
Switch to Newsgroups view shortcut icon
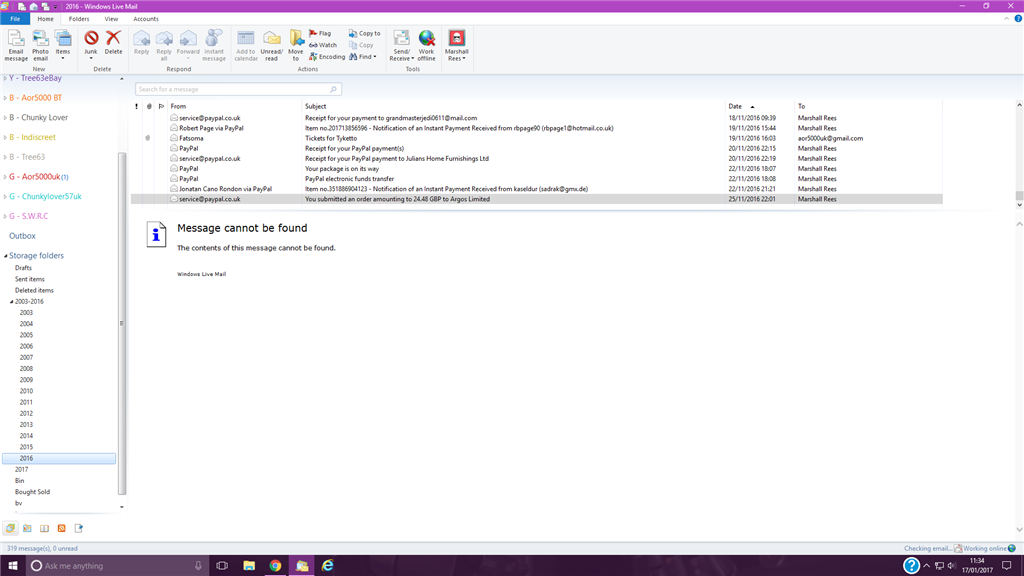[x=78, y=528]
